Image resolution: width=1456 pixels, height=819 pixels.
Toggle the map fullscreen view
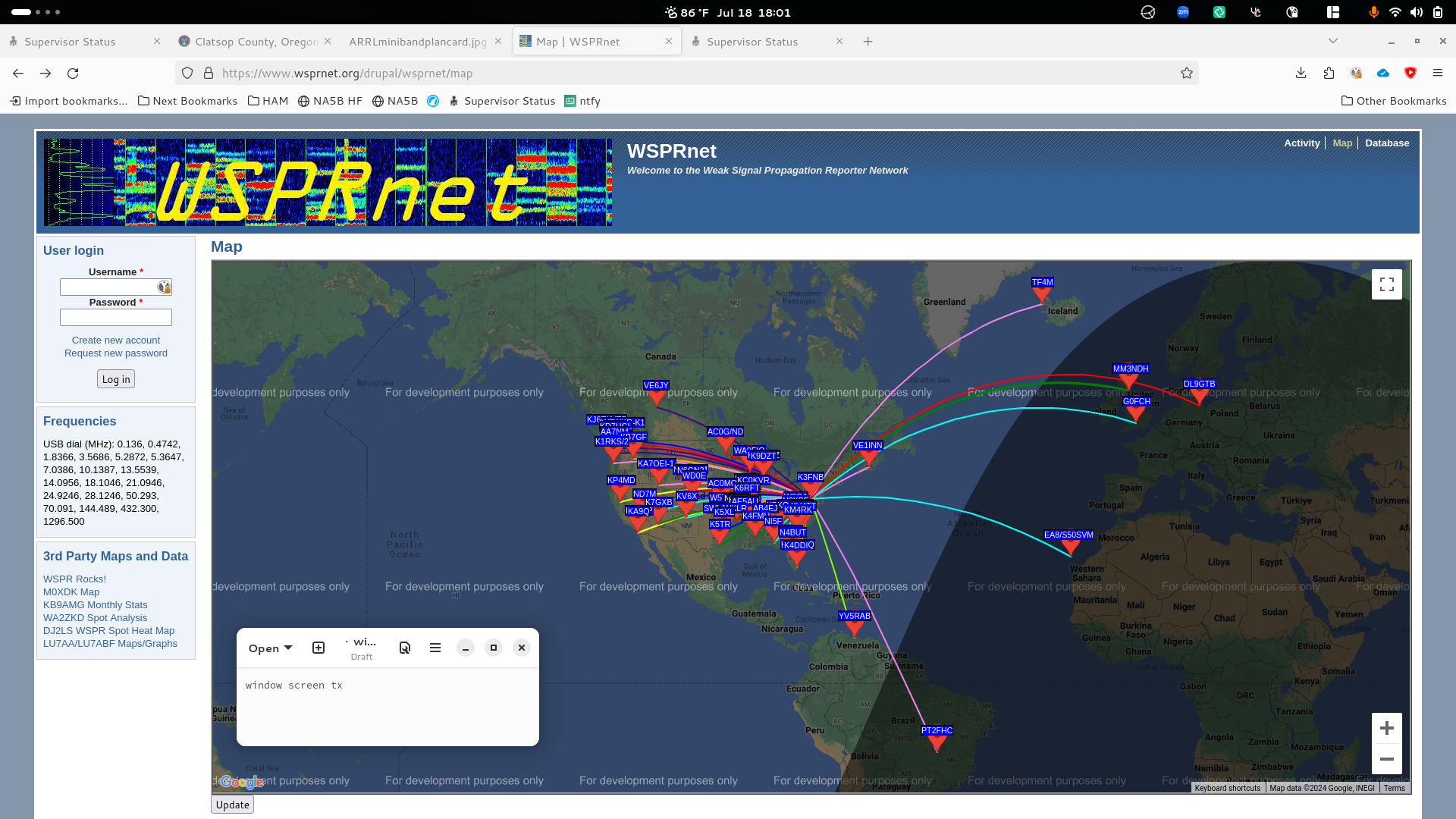click(x=1387, y=284)
